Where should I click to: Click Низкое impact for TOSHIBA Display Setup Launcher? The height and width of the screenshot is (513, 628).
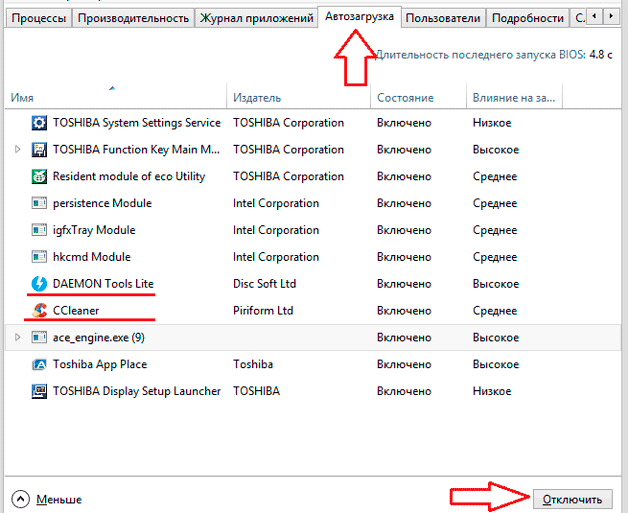492,391
